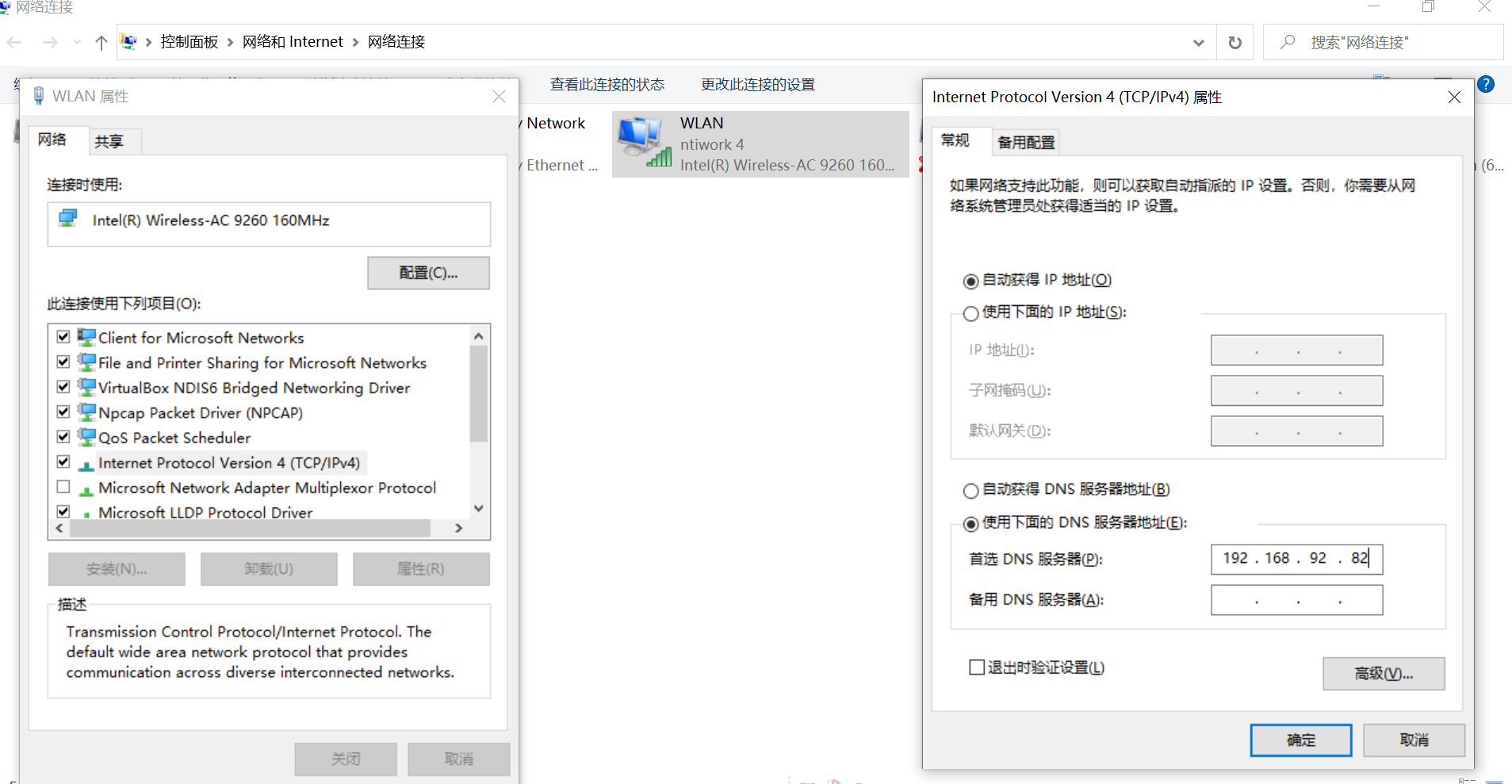Select 自动获得 DNS 服务器地址 radio button
This screenshot has height=784, width=1512.
click(970, 491)
